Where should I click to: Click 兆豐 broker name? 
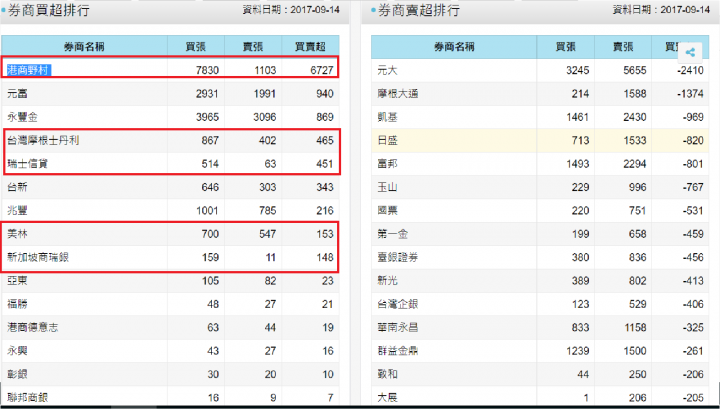click(17, 211)
